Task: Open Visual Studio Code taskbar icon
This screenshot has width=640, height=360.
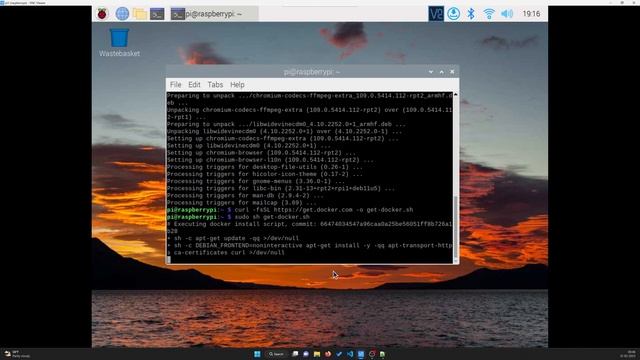Action: (x=350, y=354)
